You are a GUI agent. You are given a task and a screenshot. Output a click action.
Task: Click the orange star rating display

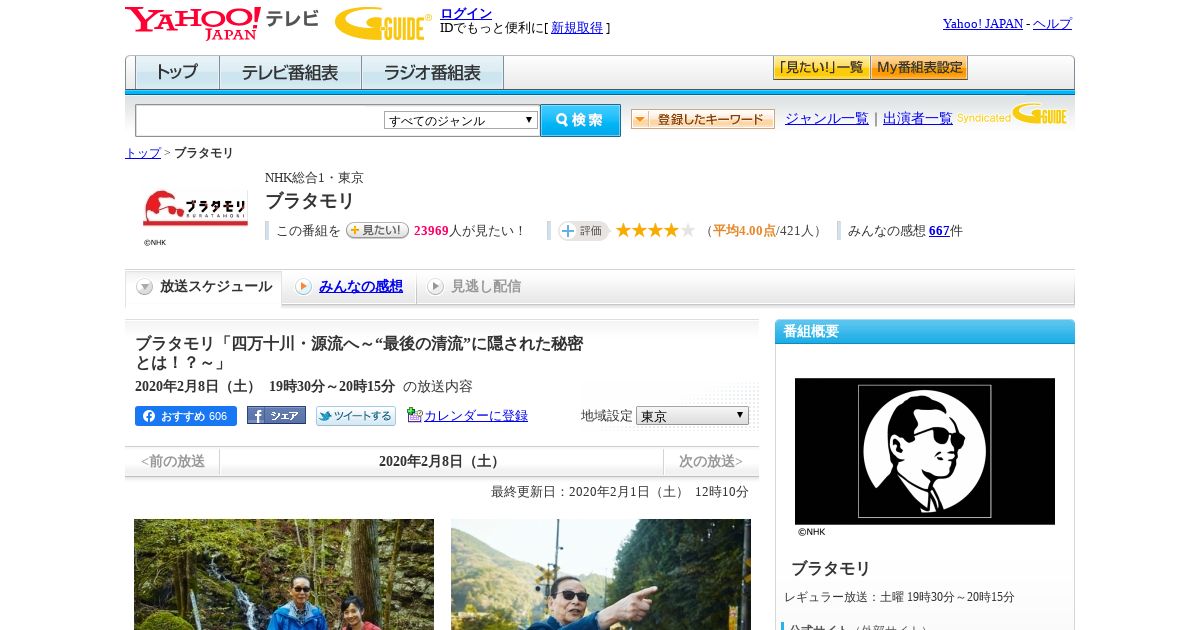(x=655, y=231)
